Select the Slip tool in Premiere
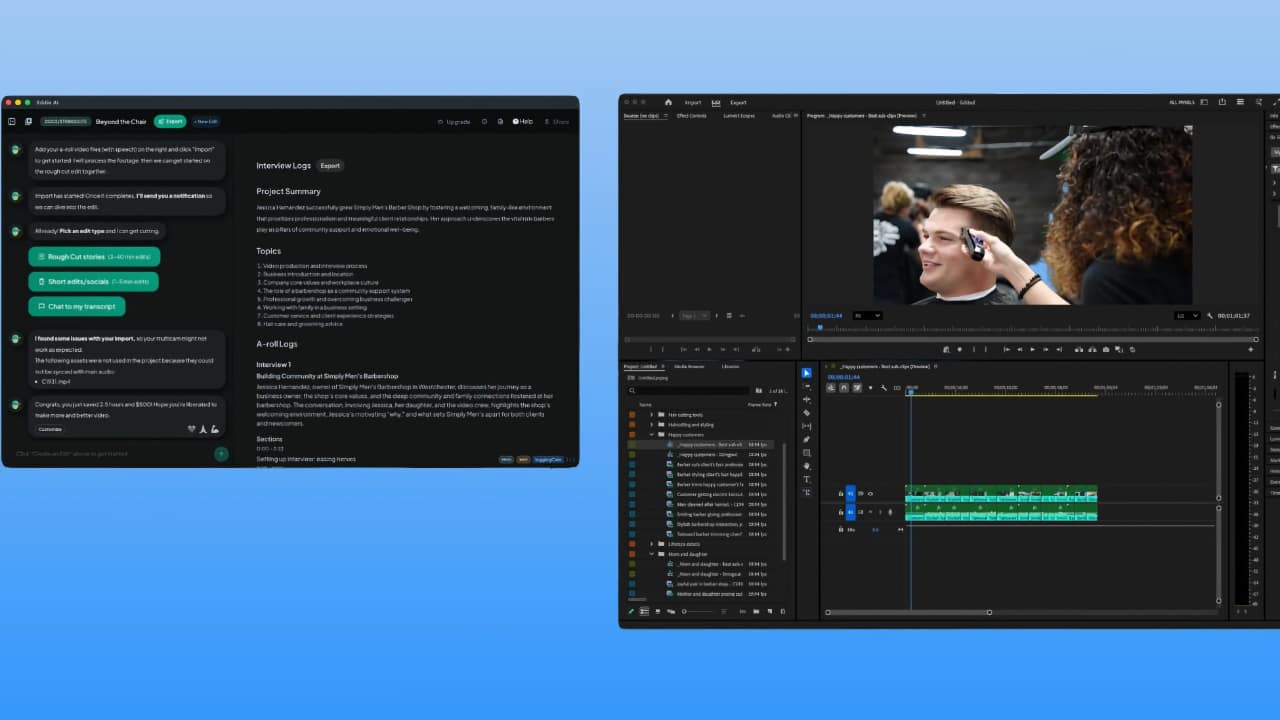The image size is (1280, 720). tap(806, 426)
